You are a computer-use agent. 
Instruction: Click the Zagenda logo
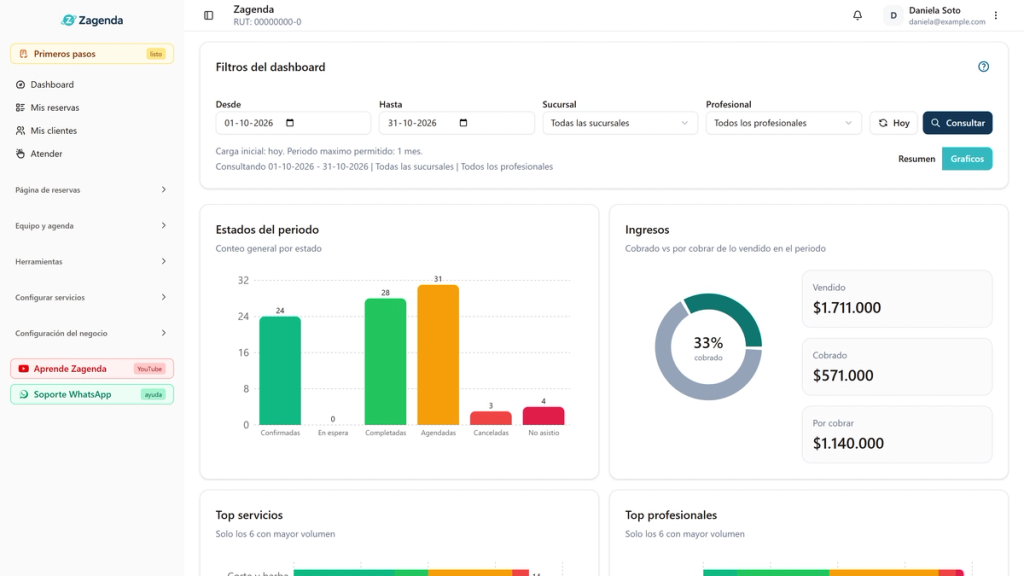pyautogui.click(x=92, y=20)
